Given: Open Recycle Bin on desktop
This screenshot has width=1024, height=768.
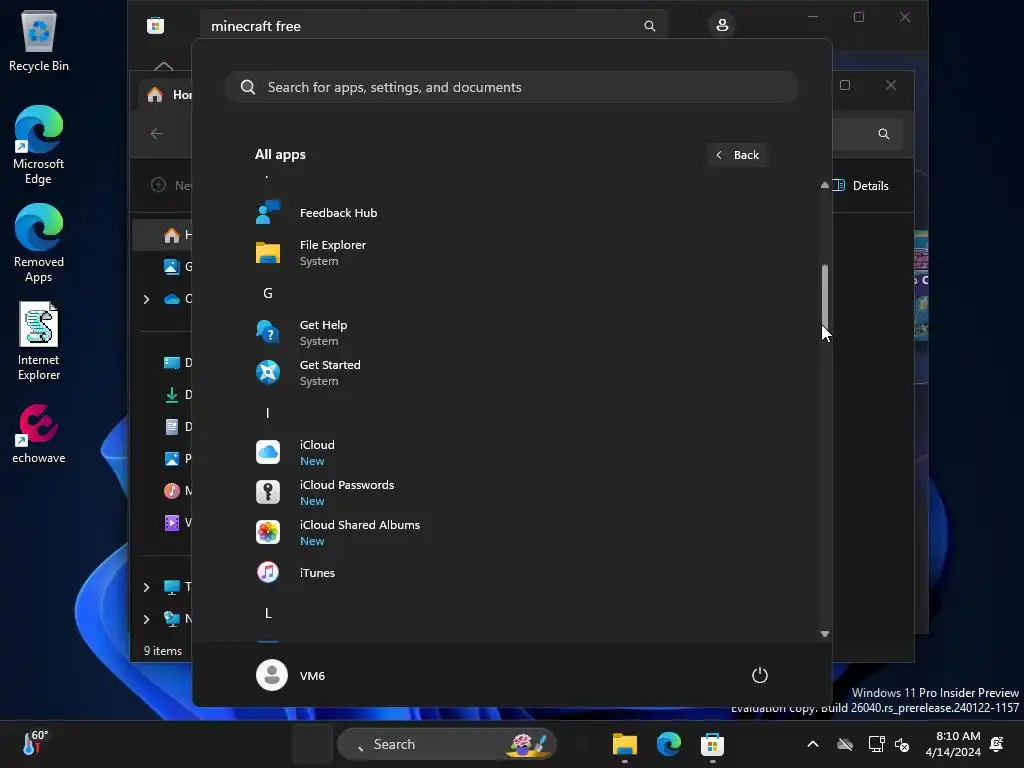Looking at the screenshot, I should point(39,40).
